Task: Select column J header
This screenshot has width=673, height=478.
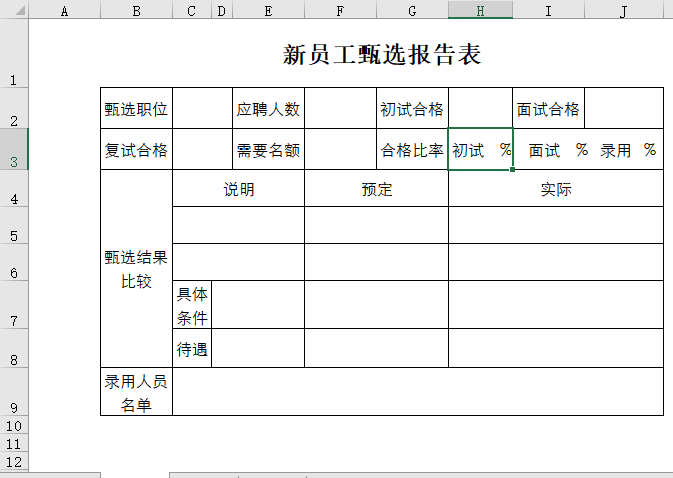Action: [x=623, y=10]
